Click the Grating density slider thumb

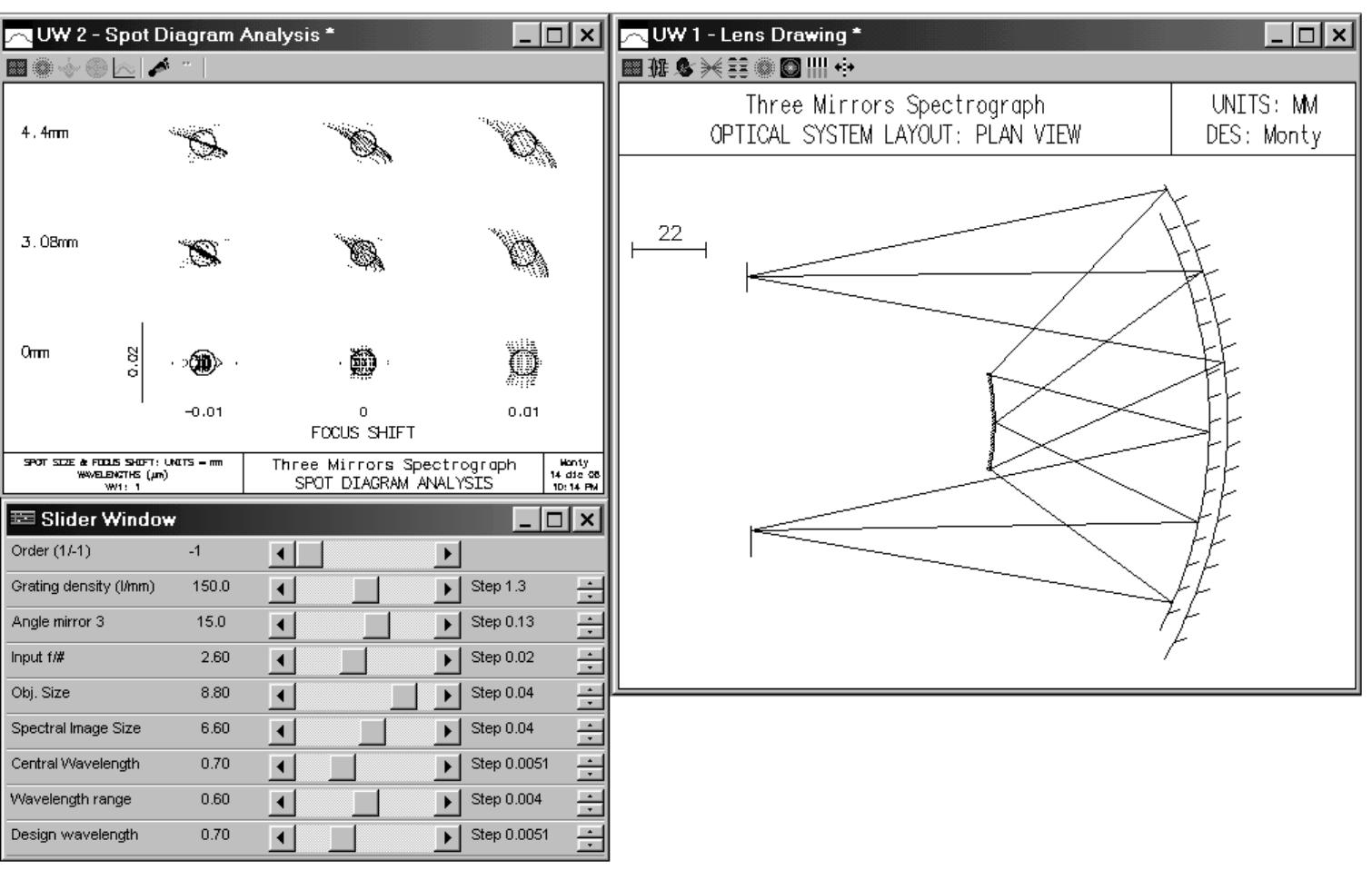[x=365, y=588]
